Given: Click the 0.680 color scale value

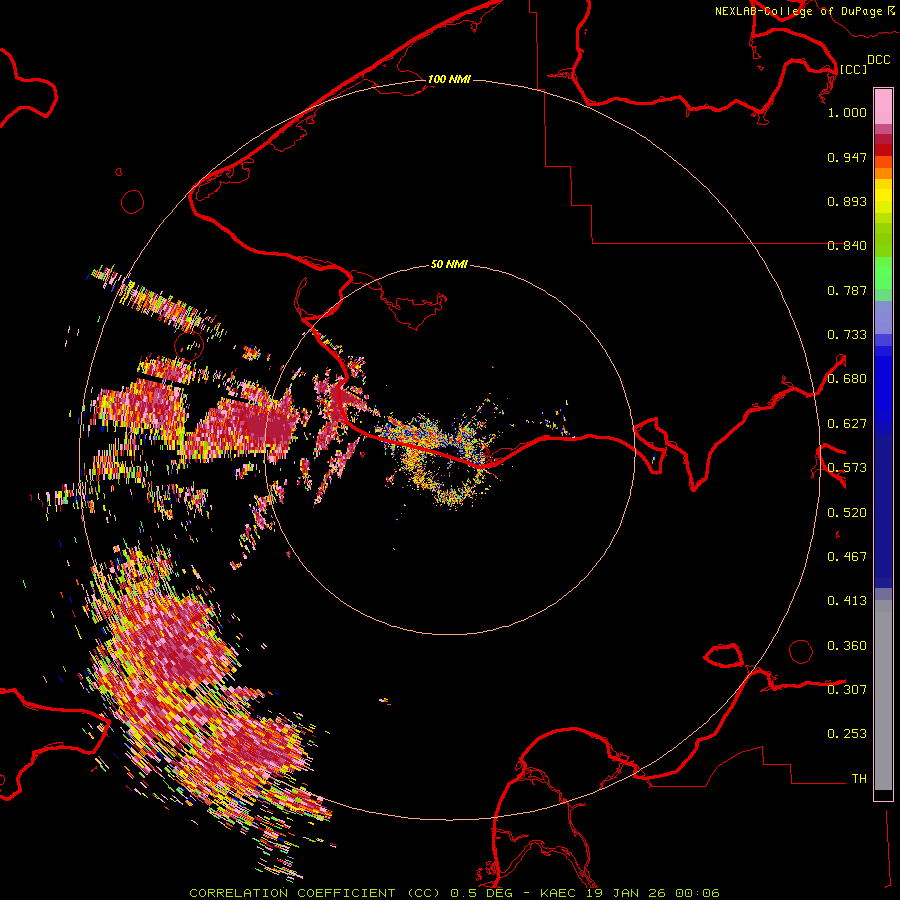Looking at the screenshot, I should click(x=847, y=379).
